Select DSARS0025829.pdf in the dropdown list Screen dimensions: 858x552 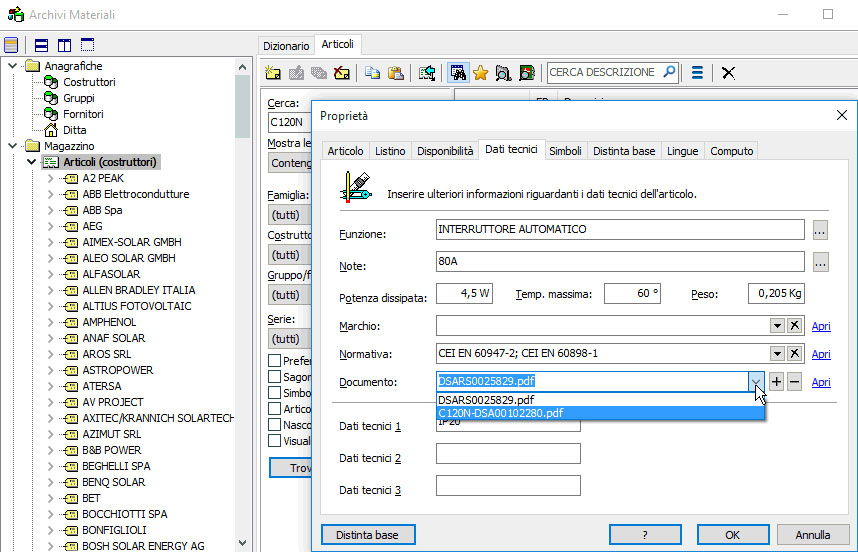[600, 400]
